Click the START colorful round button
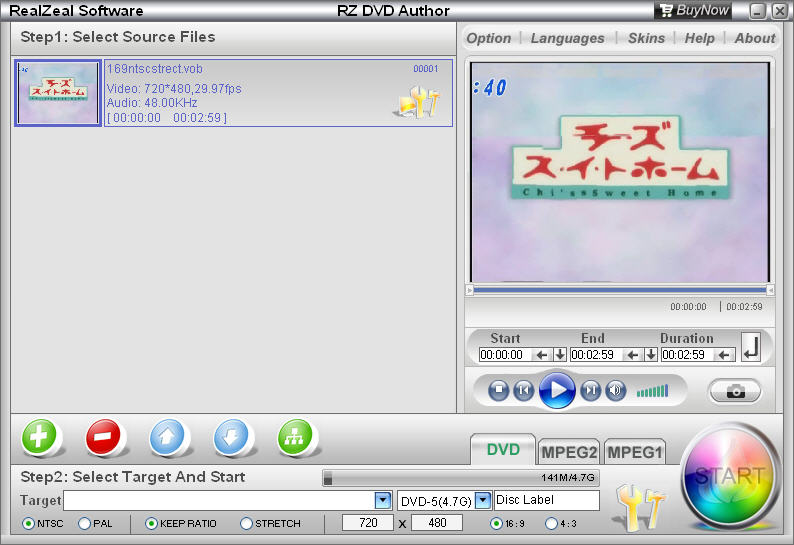Screen dimensions: 794x545 coord(730,476)
